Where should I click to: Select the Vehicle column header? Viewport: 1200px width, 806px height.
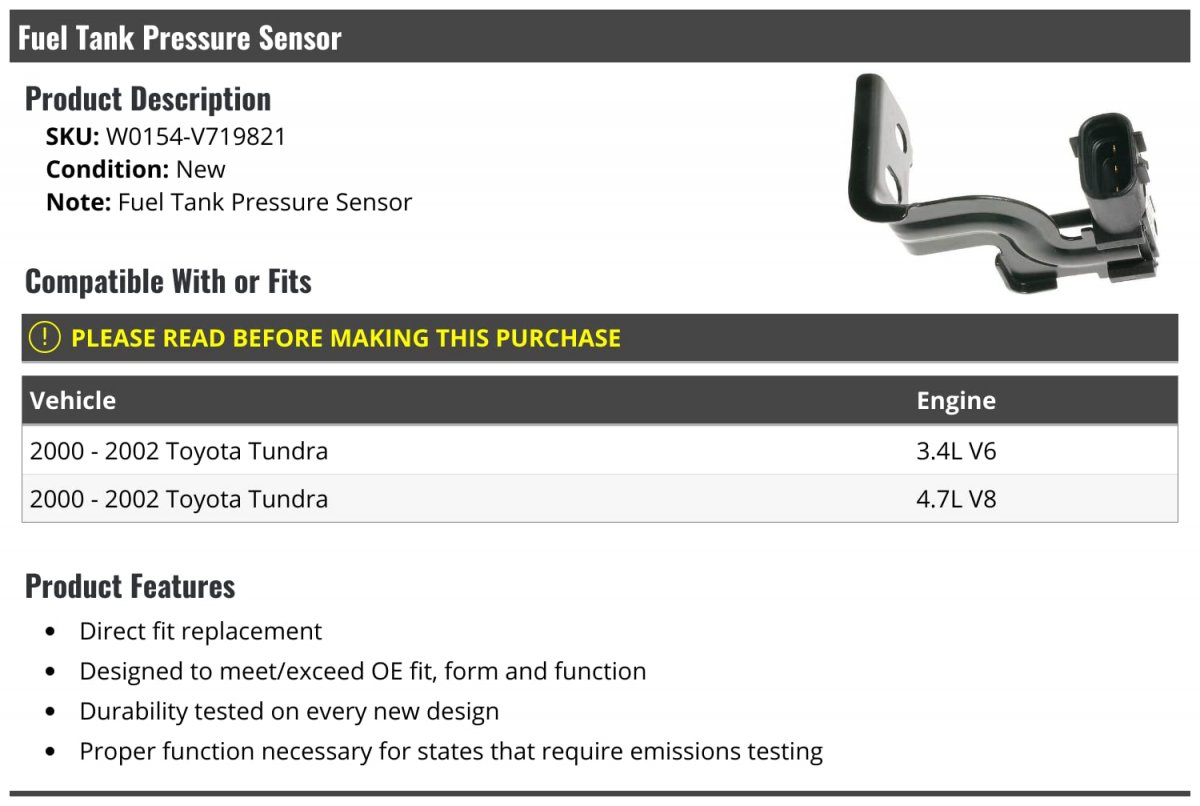click(73, 400)
